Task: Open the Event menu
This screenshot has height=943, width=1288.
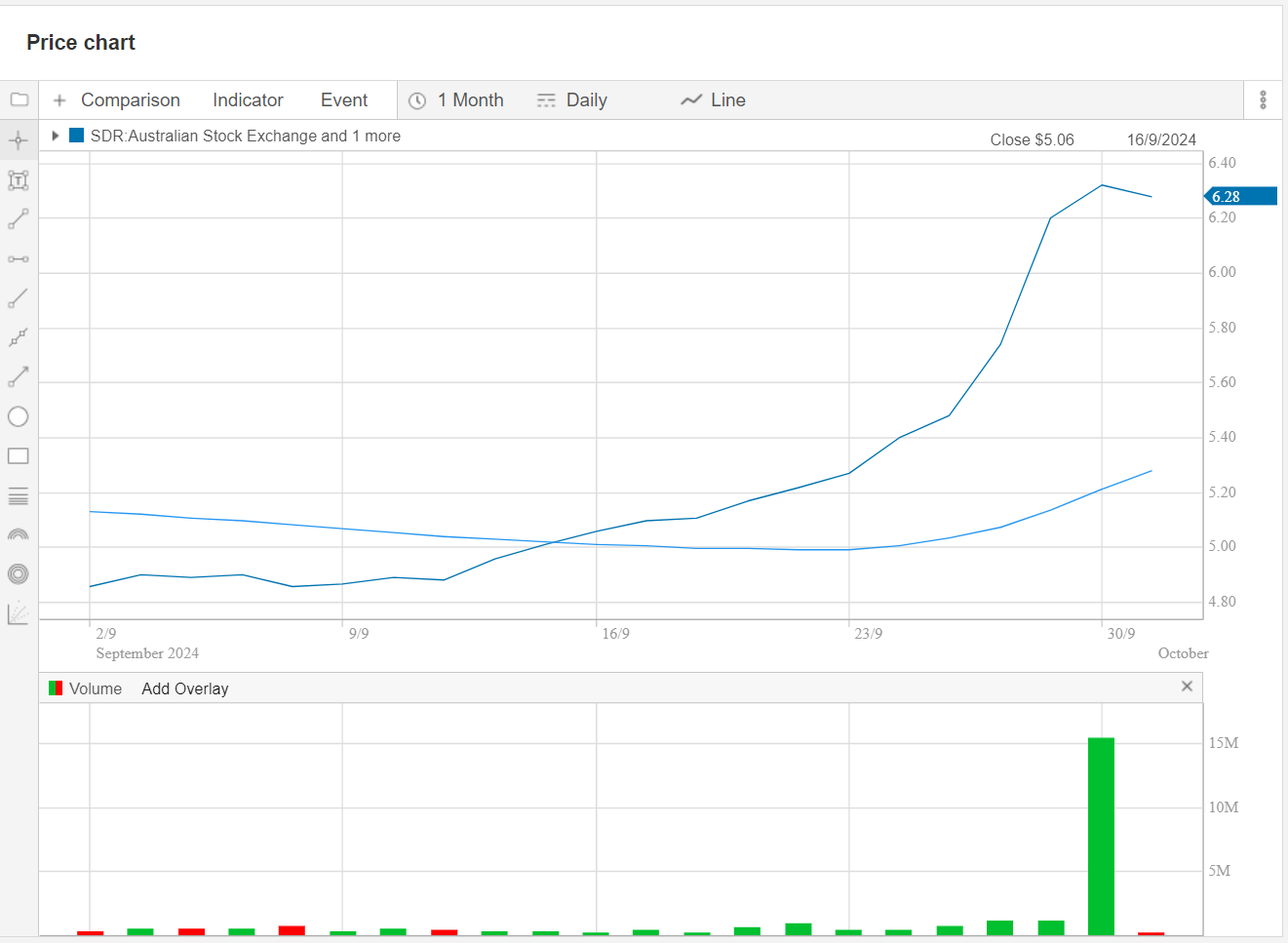Action: [344, 100]
